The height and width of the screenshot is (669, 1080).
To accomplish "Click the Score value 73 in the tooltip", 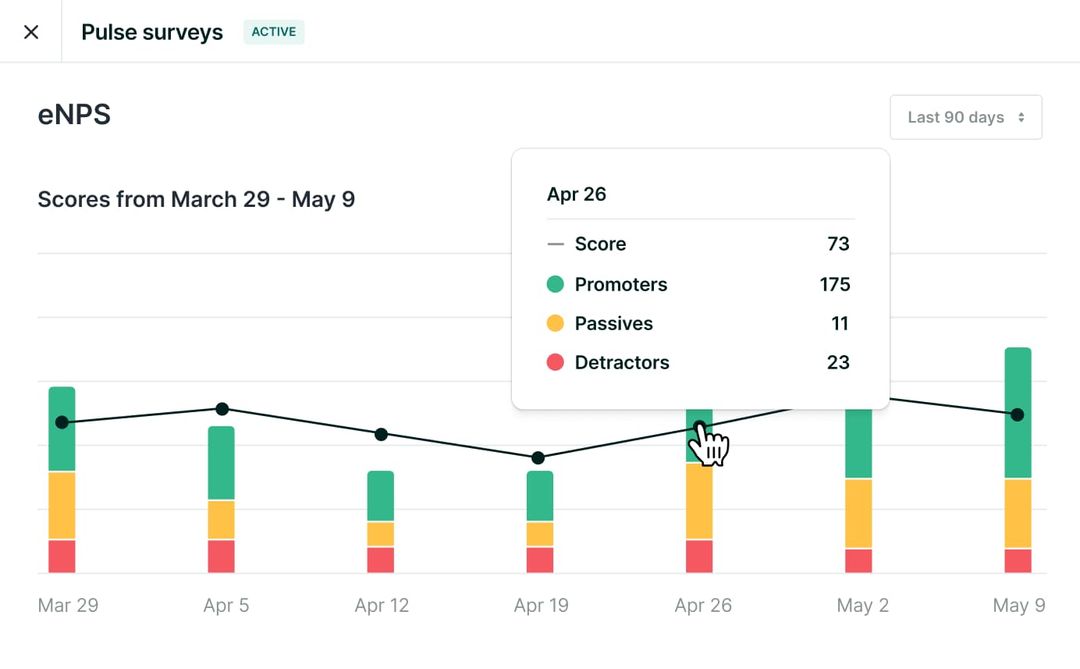I will point(838,243).
